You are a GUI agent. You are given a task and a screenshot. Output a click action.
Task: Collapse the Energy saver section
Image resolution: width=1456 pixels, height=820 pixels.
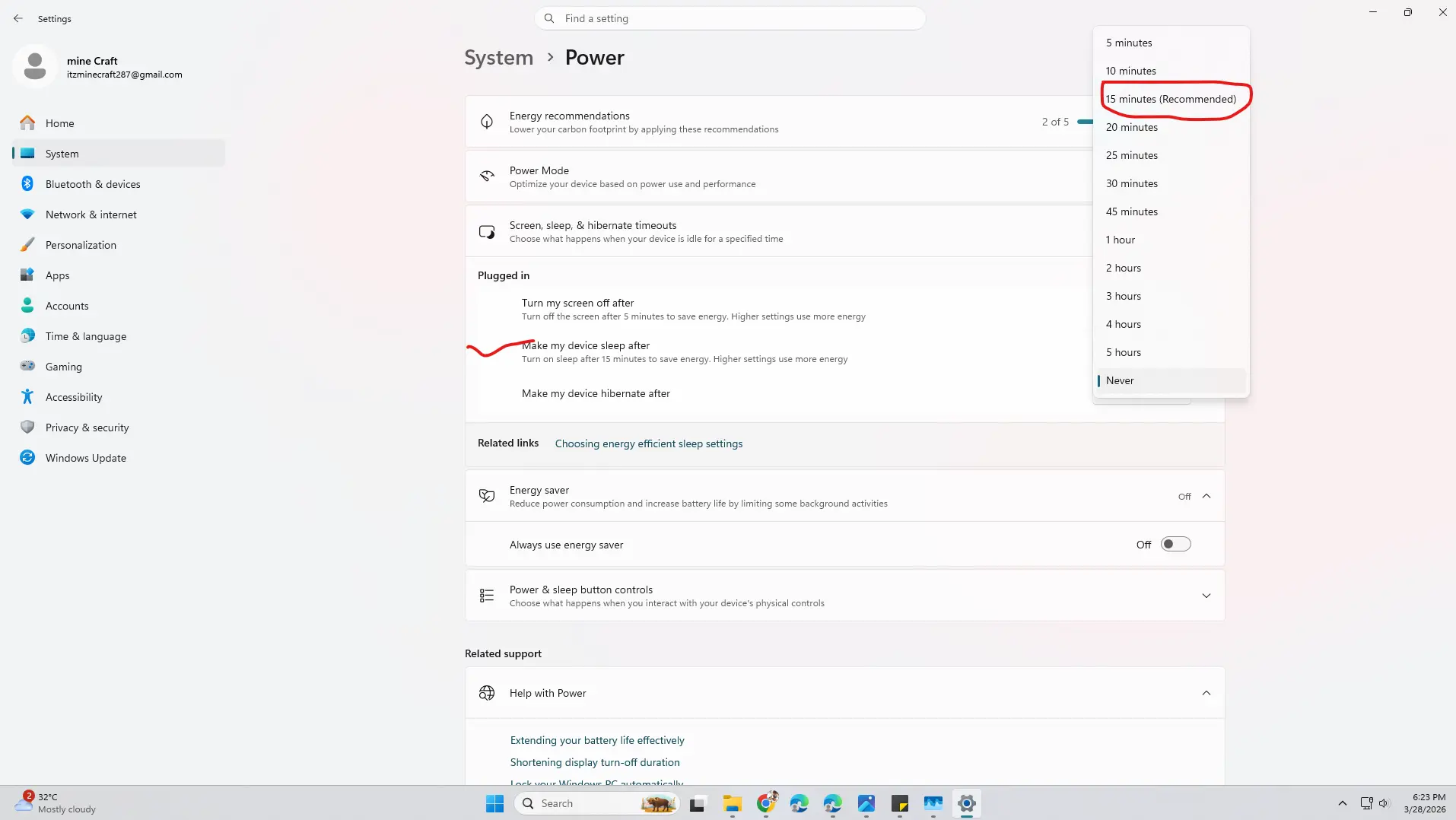point(1206,496)
